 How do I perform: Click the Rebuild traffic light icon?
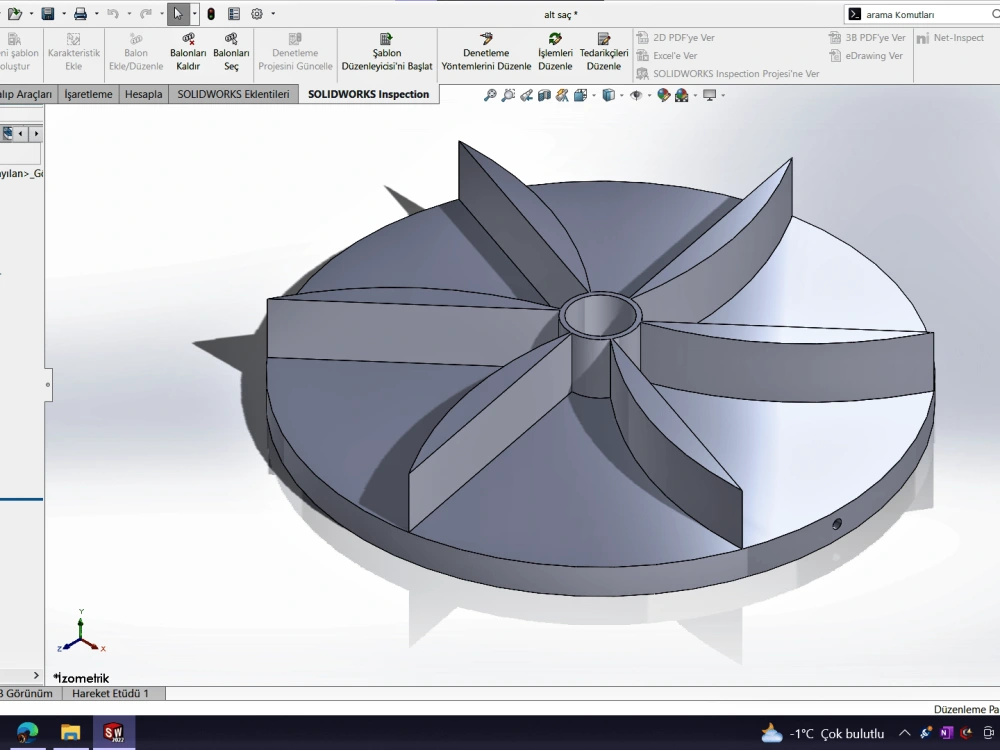point(211,13)
